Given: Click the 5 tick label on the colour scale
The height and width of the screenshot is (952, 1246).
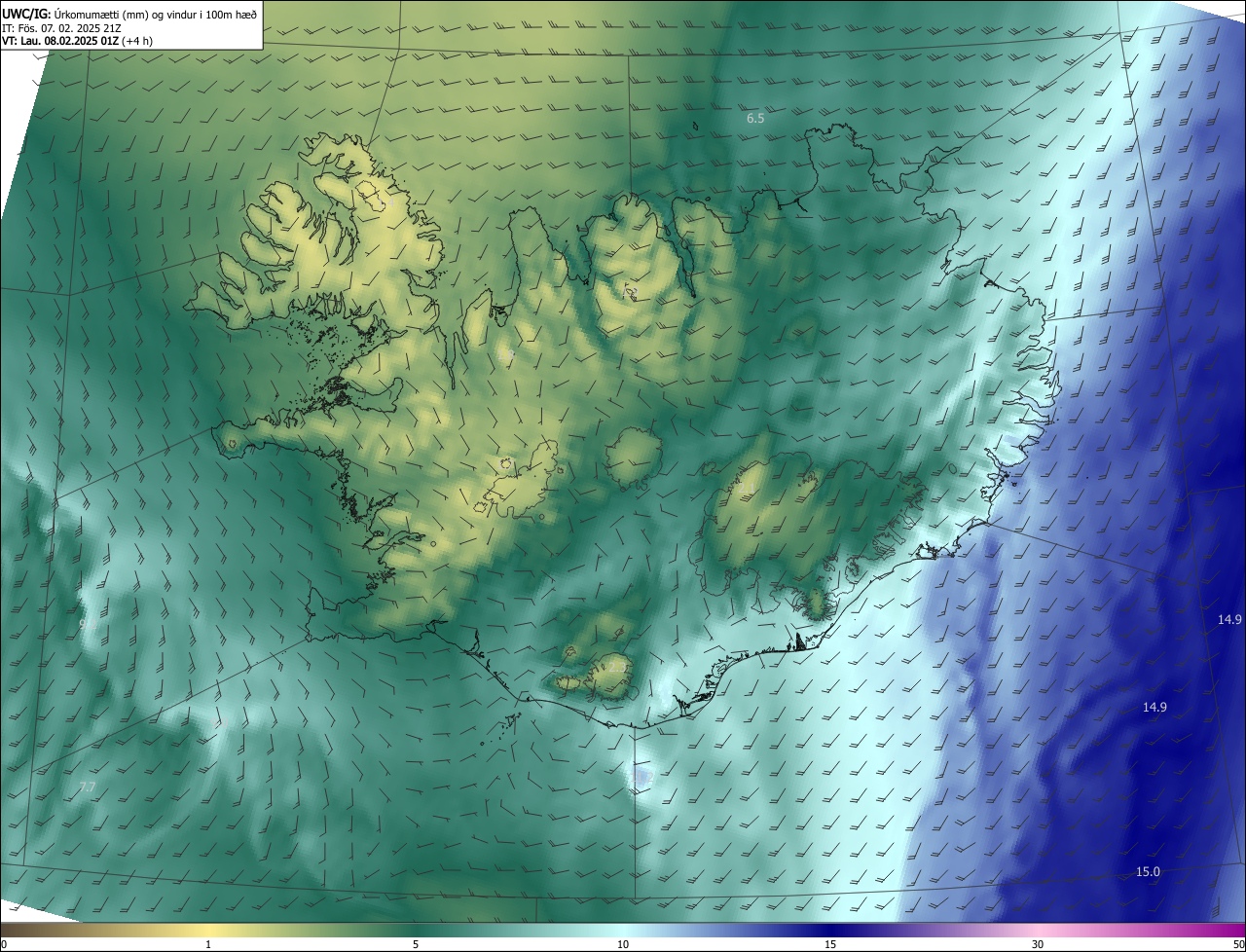Looking at the screenshot, I should (416, 944).
